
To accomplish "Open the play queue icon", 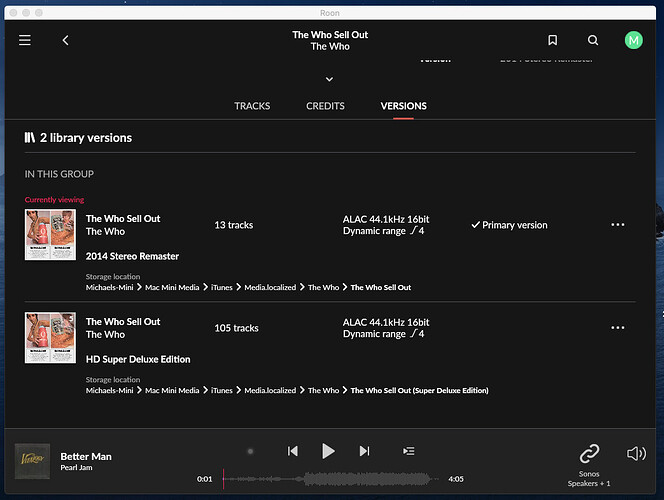I will click(x=409, y=451).
